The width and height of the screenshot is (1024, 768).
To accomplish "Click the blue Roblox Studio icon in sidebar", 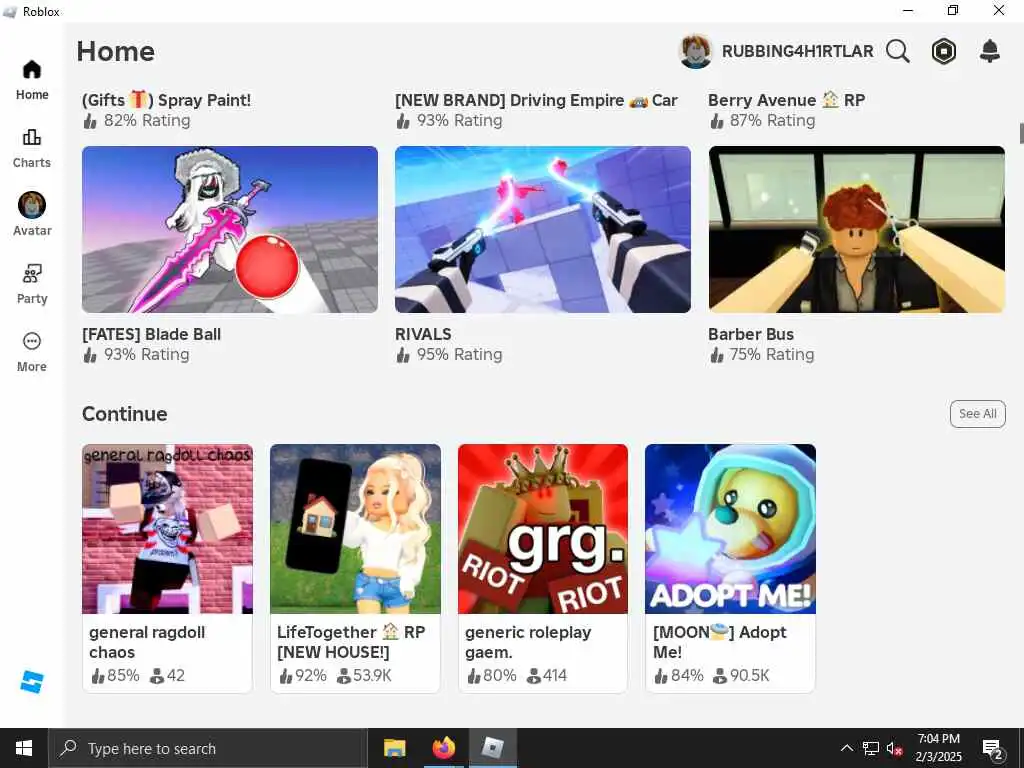I will [x=31, y=682].
